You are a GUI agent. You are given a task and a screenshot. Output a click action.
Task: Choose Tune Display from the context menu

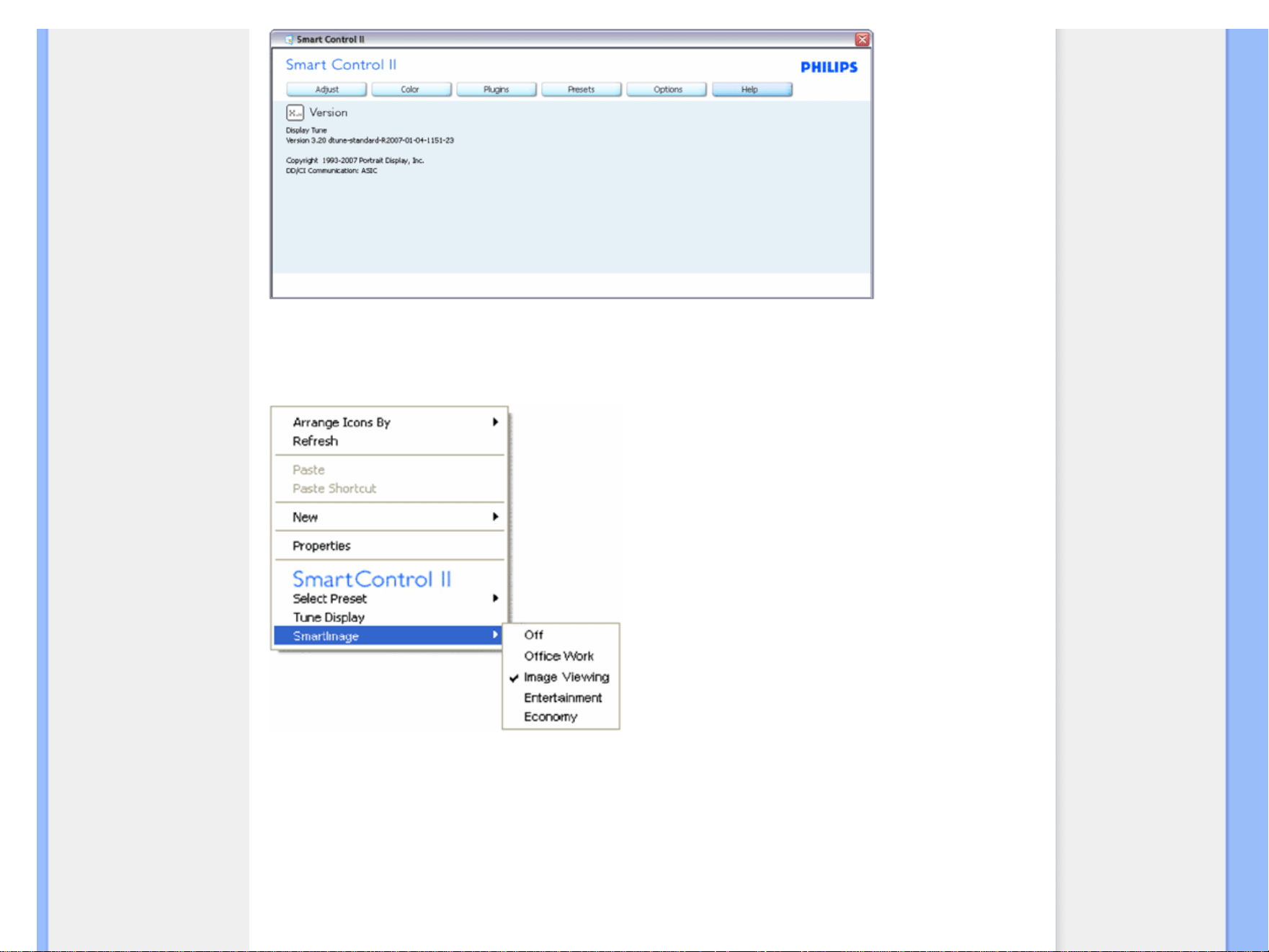[x=389, y=618]
